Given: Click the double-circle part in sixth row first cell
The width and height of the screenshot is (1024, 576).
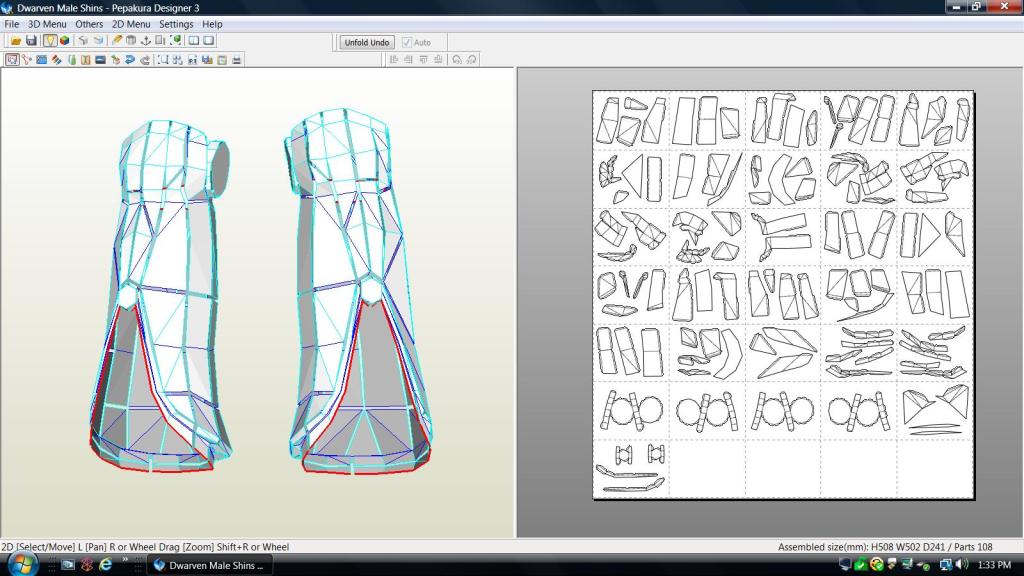Looking at the screenshot, I should pos(632,411).
